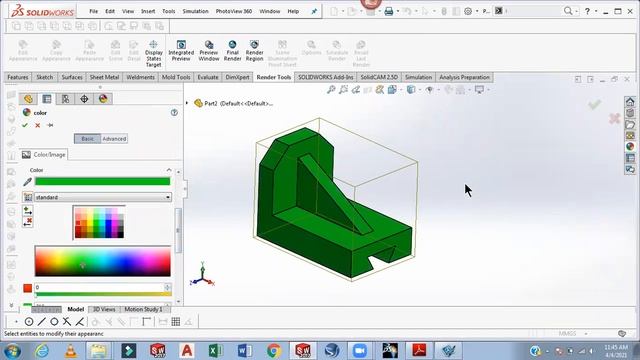Switch to the Evaluate tab
This screenshot has width=640, height=360.
point(208,77)
